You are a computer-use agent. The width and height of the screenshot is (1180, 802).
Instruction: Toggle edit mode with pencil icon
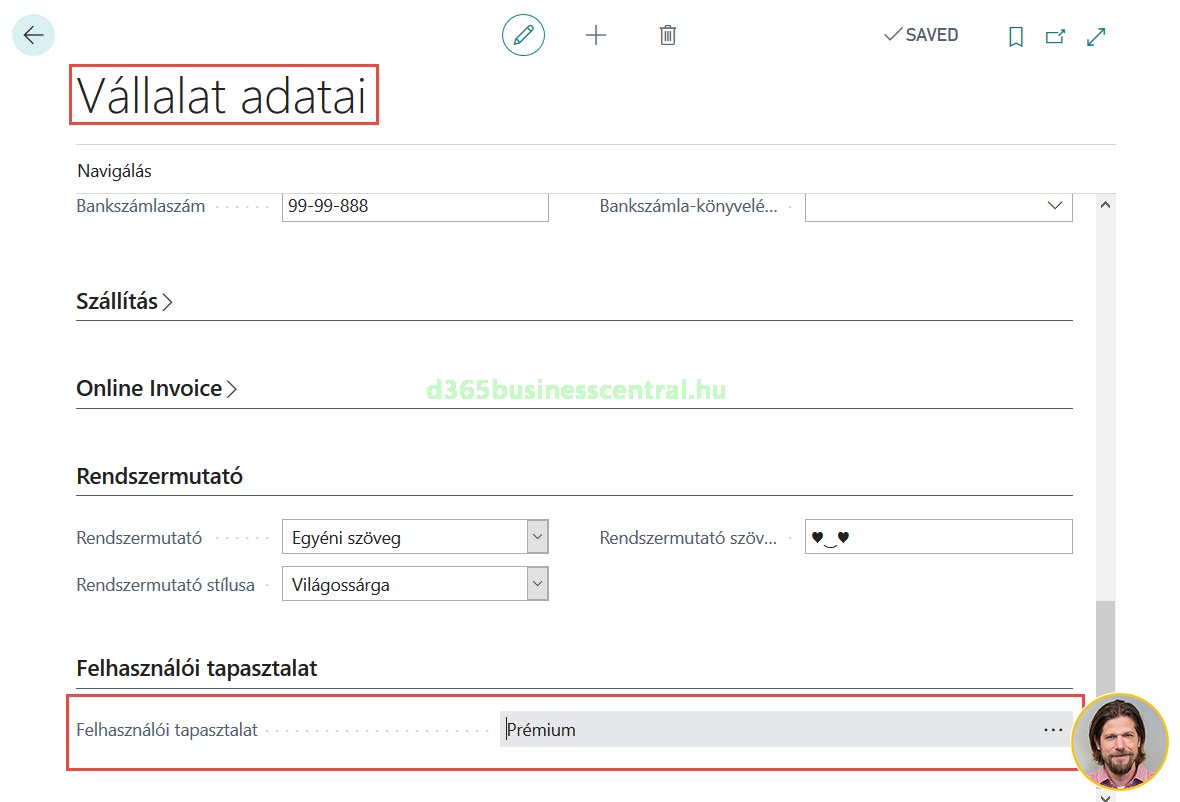coord(523,36)
